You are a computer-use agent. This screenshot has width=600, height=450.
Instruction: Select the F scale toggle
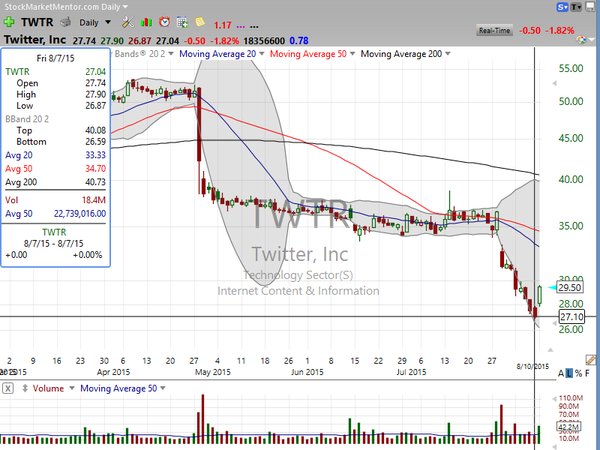tap(587, 373)
